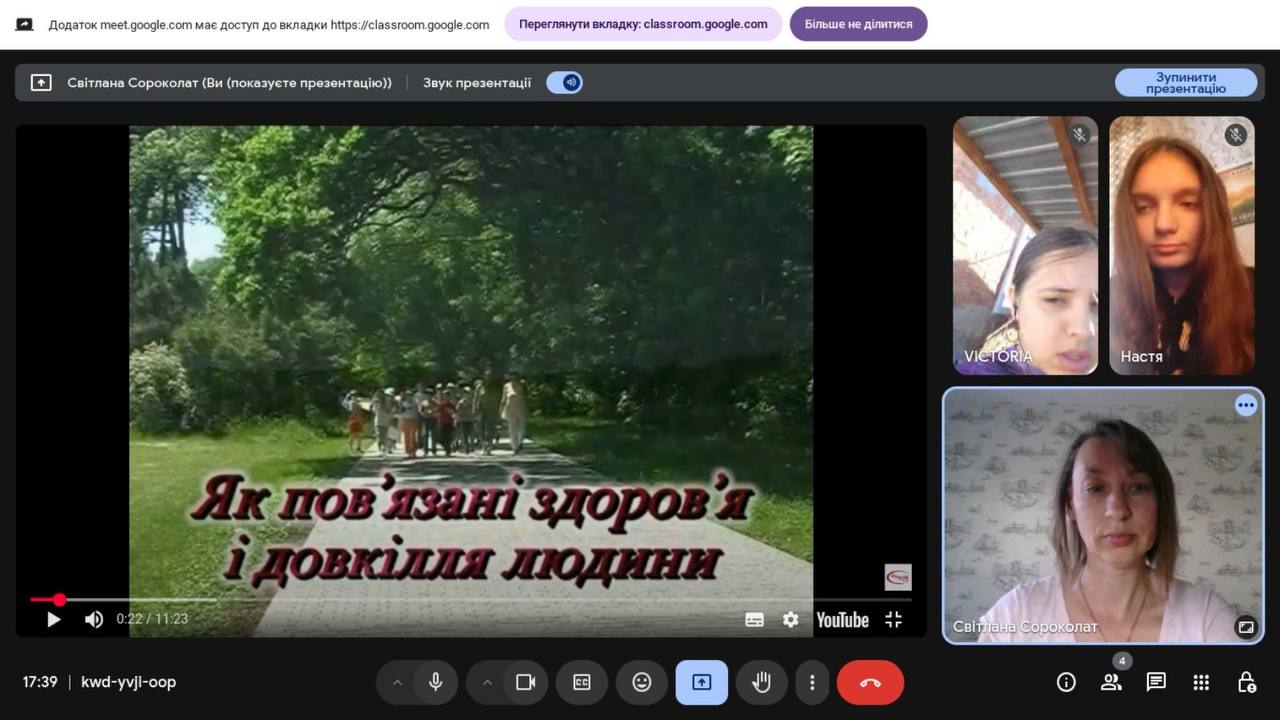Mute the YouTube video volume
The image size is (1280, 720).
point(94,620)
